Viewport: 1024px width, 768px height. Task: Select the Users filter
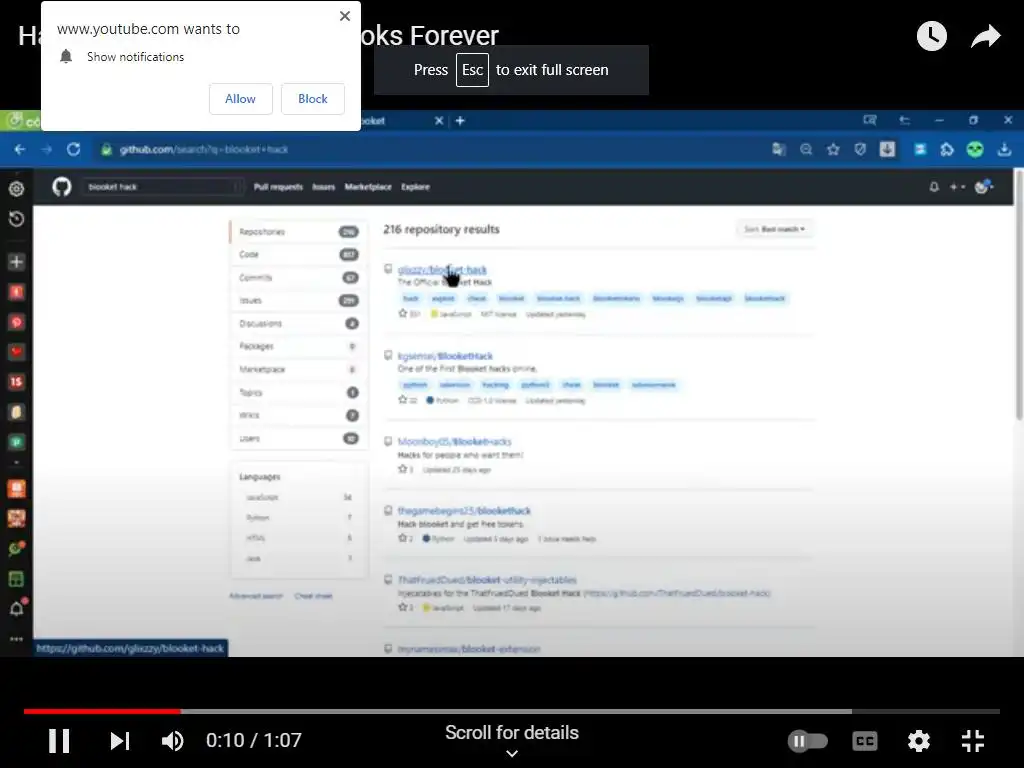pos(298,438)
